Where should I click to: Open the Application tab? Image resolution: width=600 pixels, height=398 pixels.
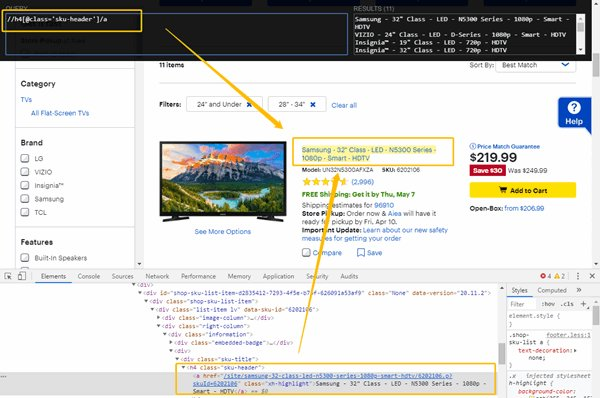coord(278,276)
